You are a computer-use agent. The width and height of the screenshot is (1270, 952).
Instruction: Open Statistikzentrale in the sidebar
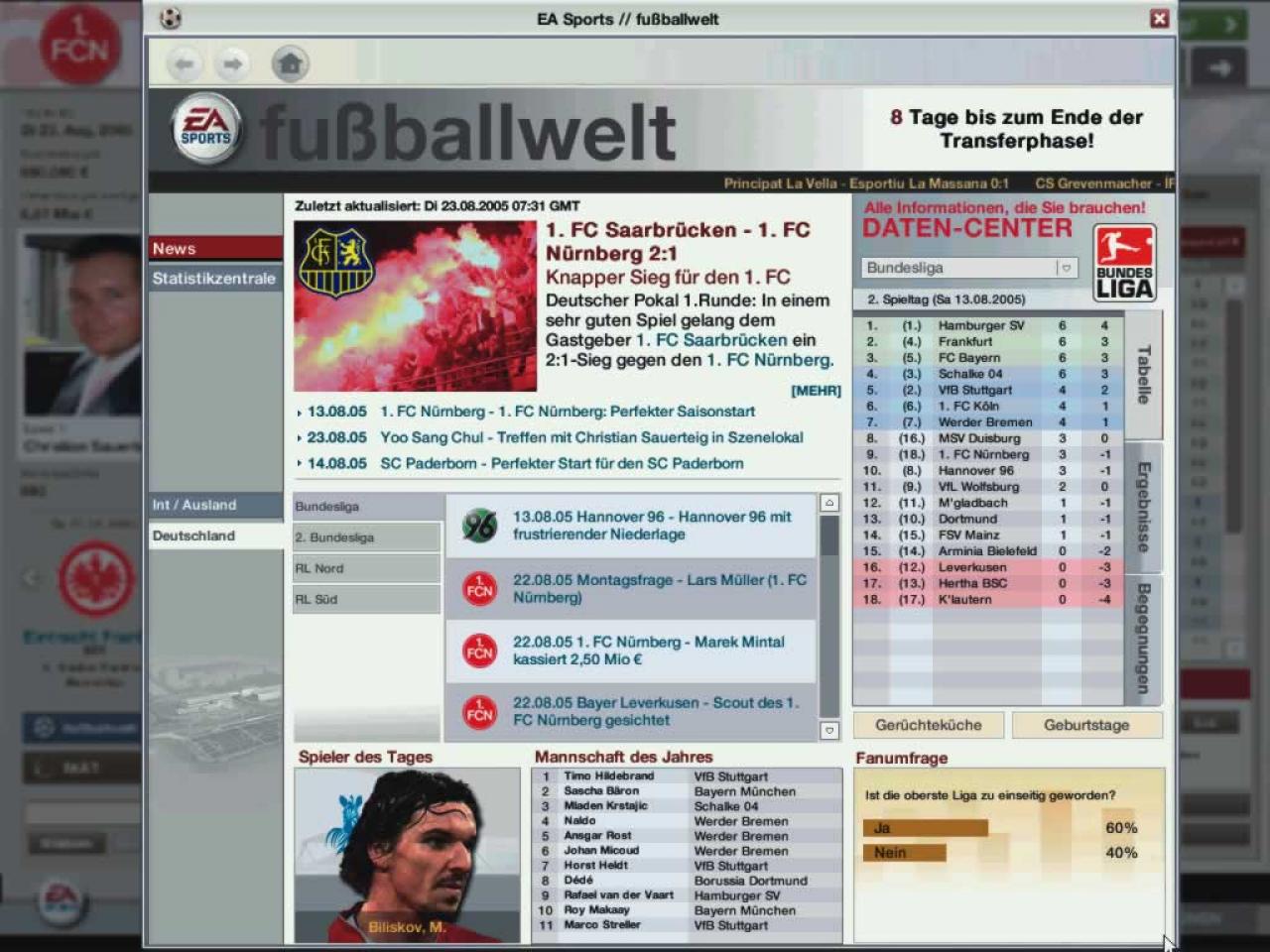pos(215,279)
